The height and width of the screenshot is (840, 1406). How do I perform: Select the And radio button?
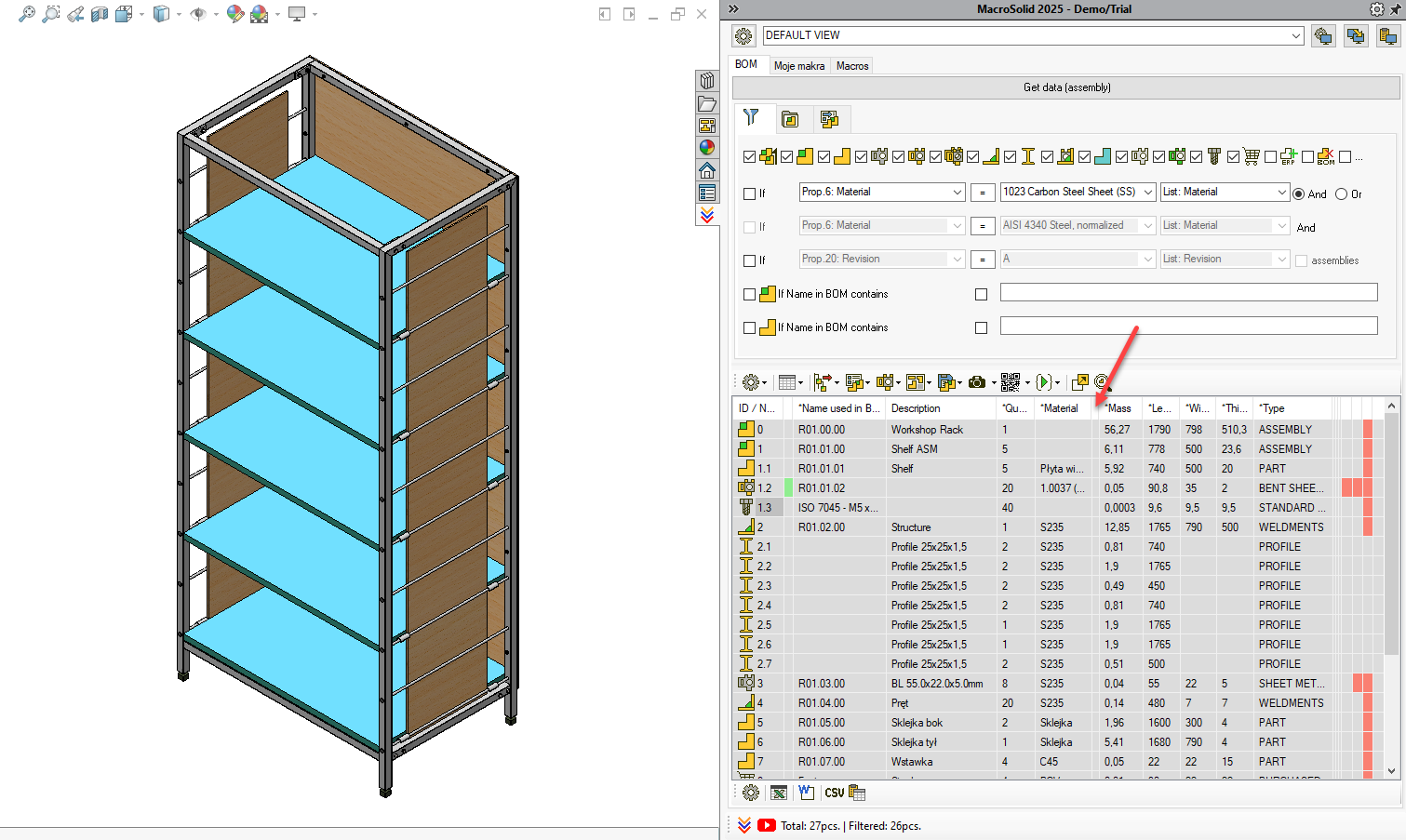click(x=1299, y=193)
